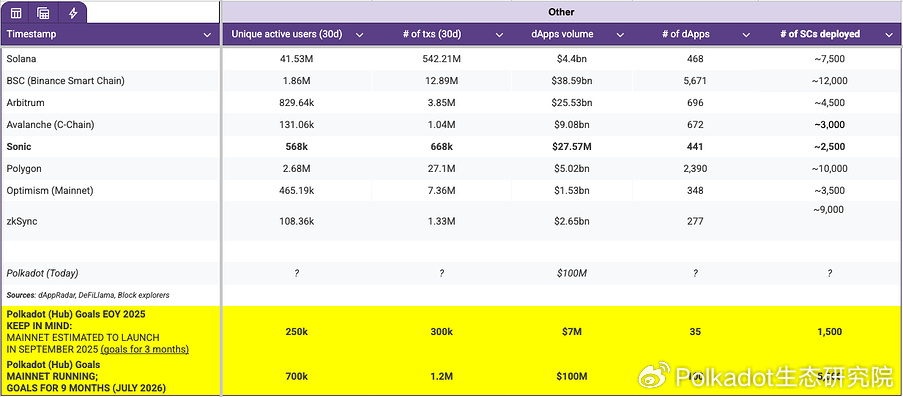Open # of SCs deployed dropdown arrow
This screenshot has width=903, height=397.
889,35
